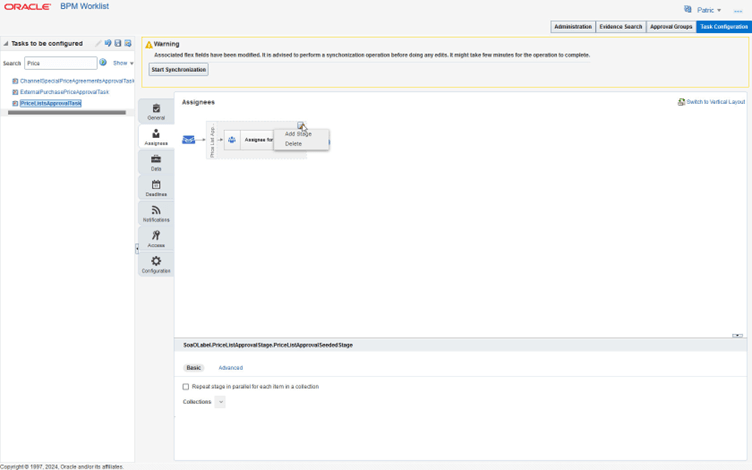Click the pencil edit icon in Tasks header
This screenshot has width=752, height=470.
(x=98, y=43)
